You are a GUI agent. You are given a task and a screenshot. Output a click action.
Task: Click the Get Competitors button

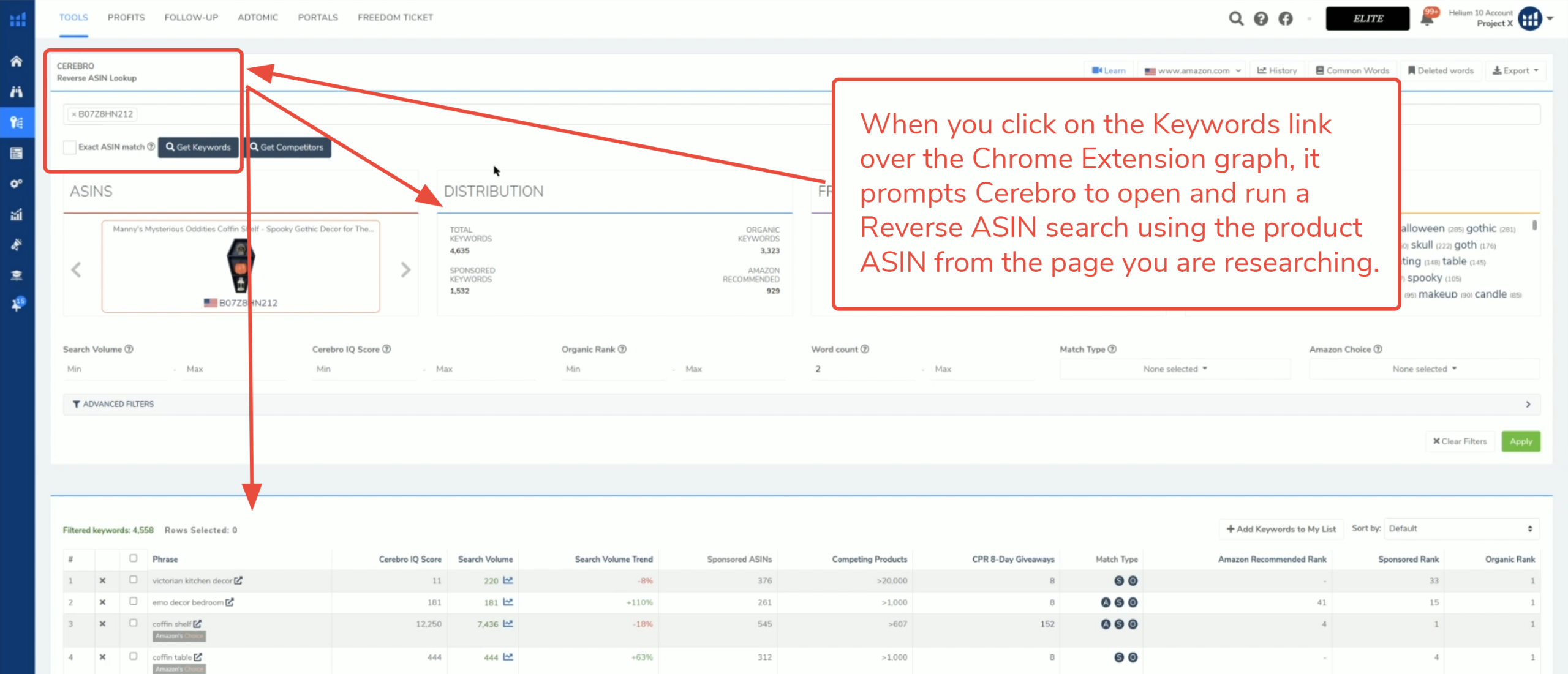tap(287, 147)
